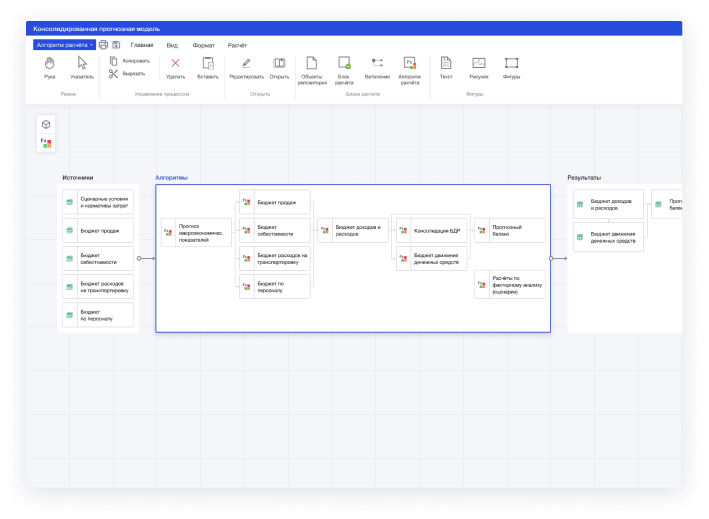Click the print icon in top bar
The image size is (709, 519).
[x=104, y=45]
